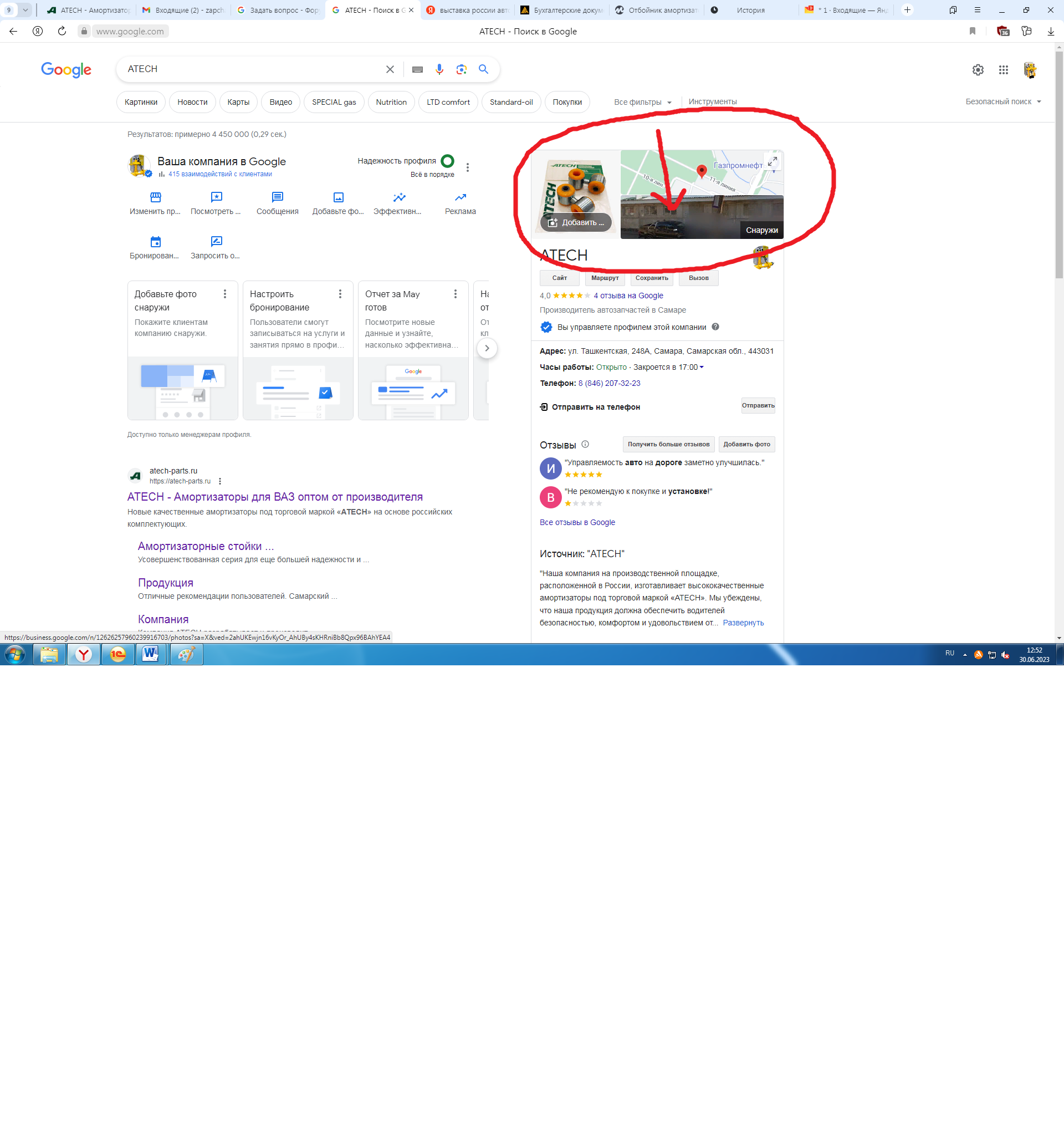Click the 'Добавить ...' photo button on product image
The width and height of the screenshot is (1064, 1141).
(575, 222)
